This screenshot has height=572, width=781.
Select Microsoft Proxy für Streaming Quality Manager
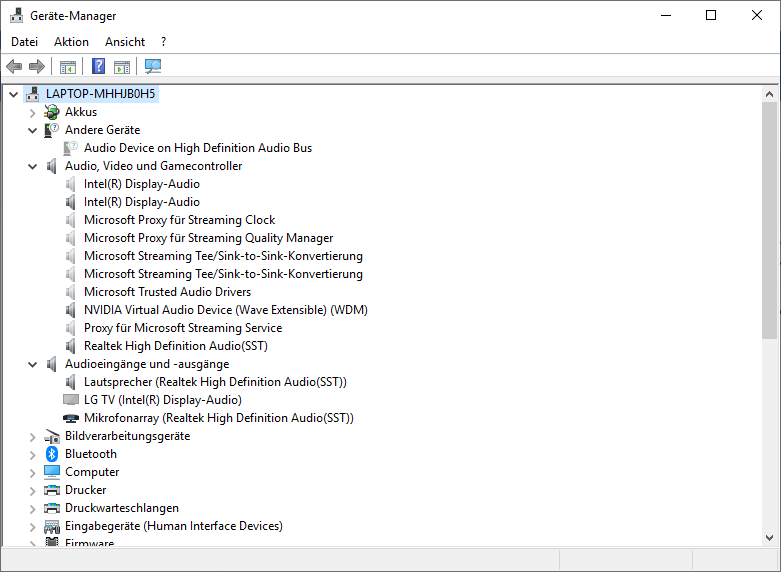(x=208, y=238)
